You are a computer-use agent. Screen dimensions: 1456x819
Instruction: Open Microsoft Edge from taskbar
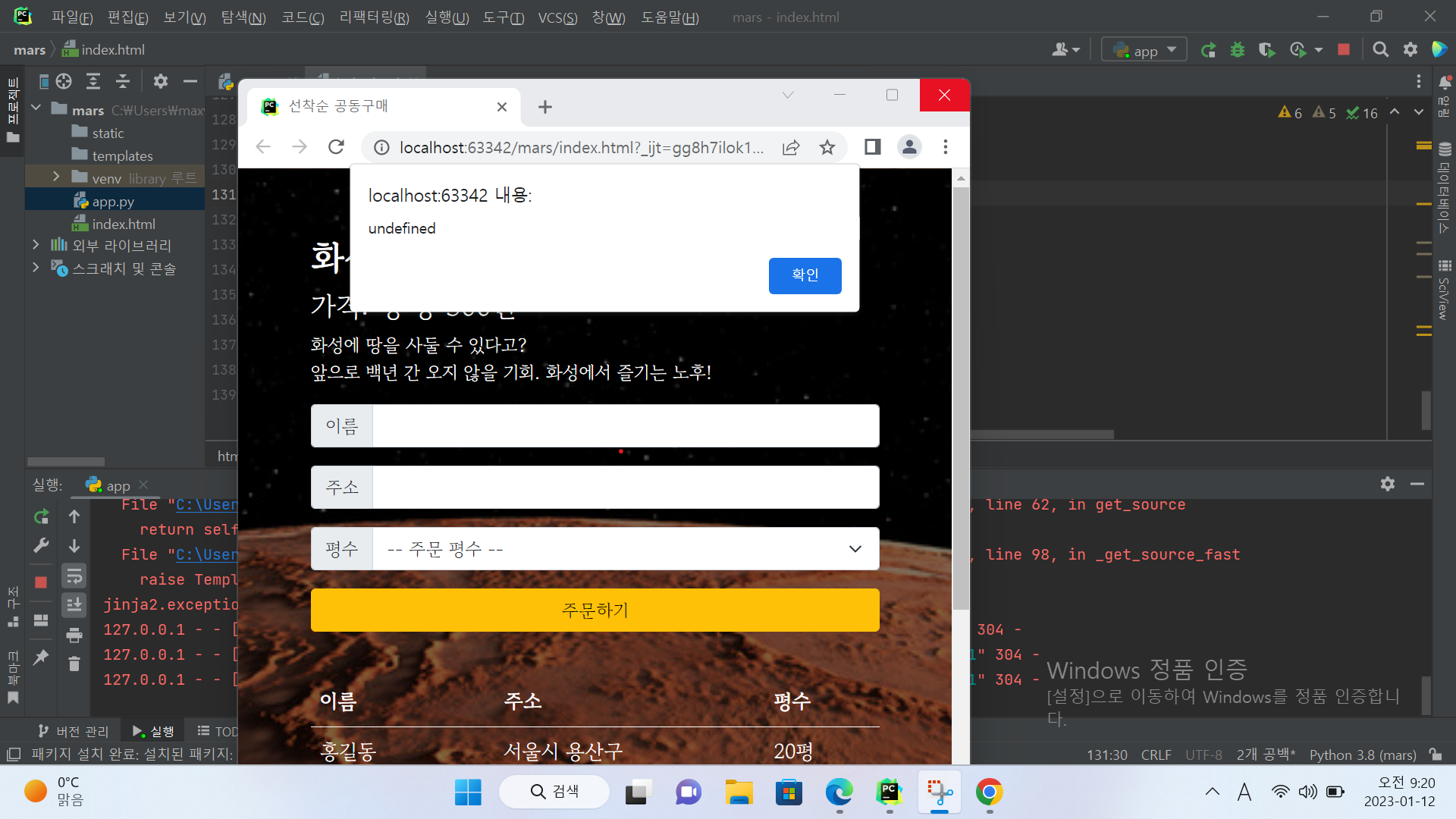tap(839, 792)
